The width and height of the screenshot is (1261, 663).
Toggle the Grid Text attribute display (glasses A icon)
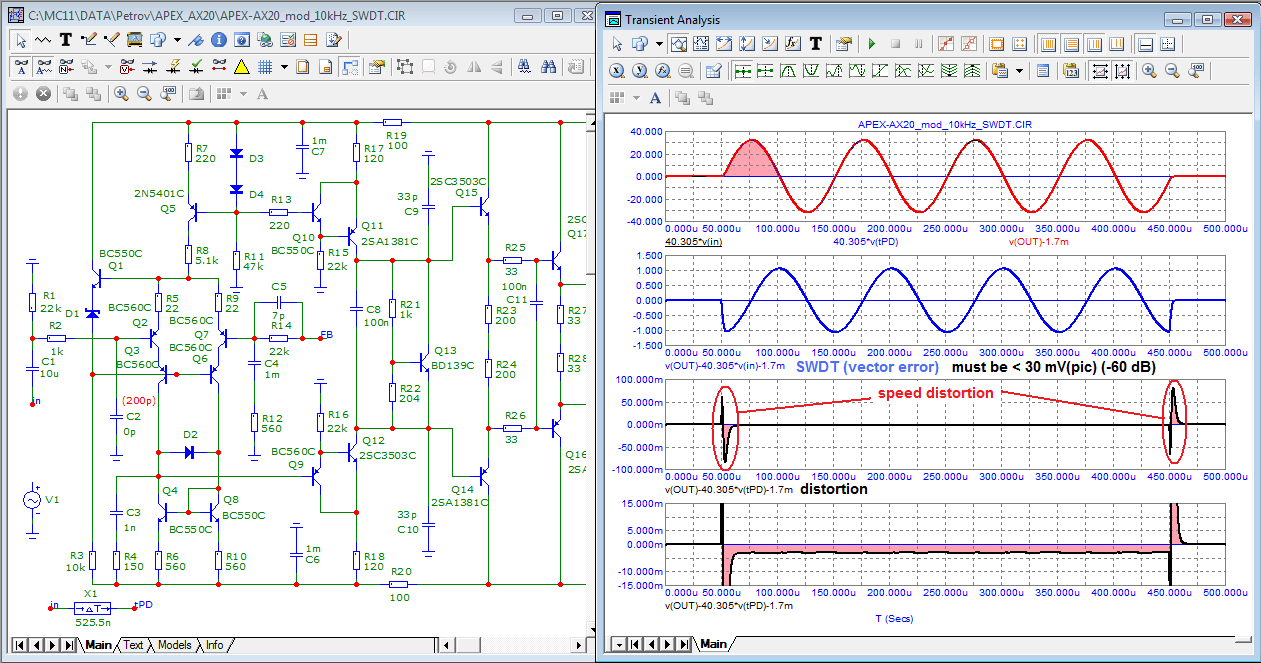(x=21, y=67)
